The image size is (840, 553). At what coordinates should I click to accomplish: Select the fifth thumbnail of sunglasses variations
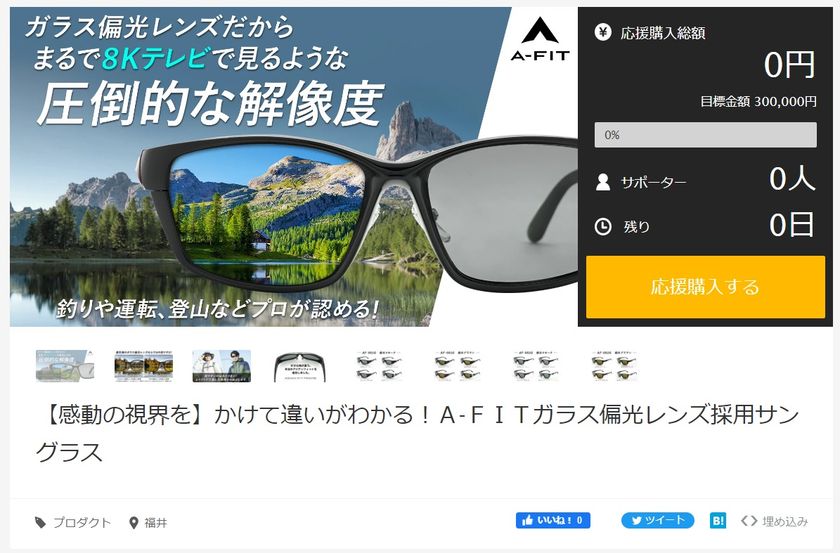pyautogui.click(x=379, y=366)
